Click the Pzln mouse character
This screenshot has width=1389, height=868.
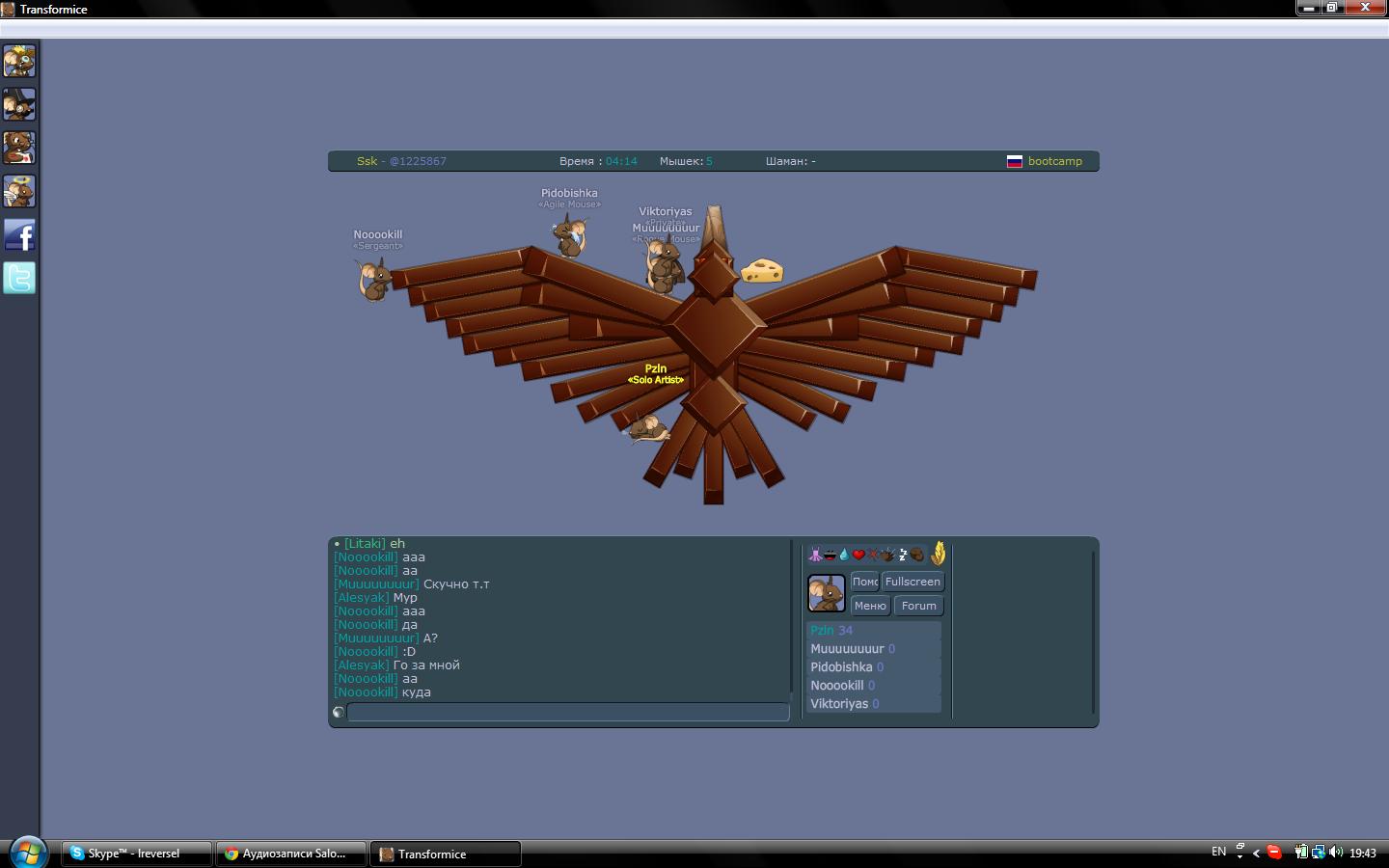click(647, 427)
